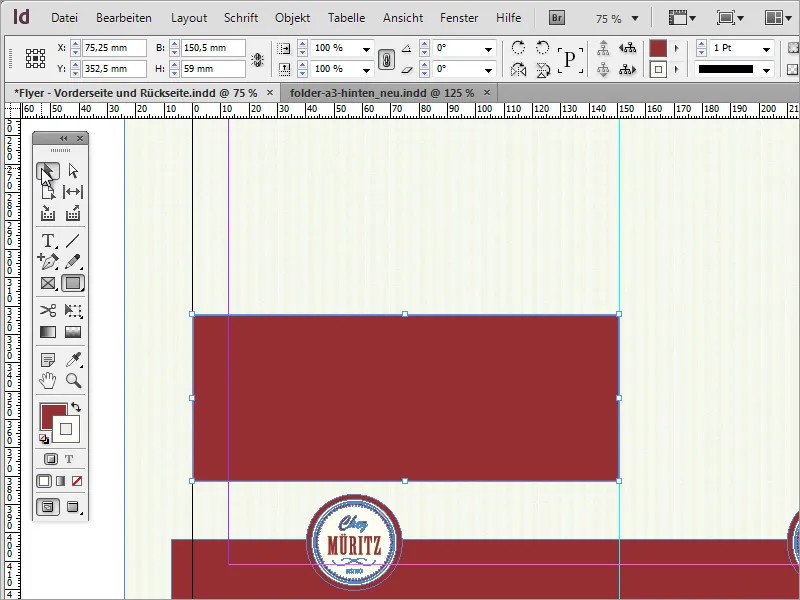Apply color to selection
800x600 pixels.
(44, 481)
